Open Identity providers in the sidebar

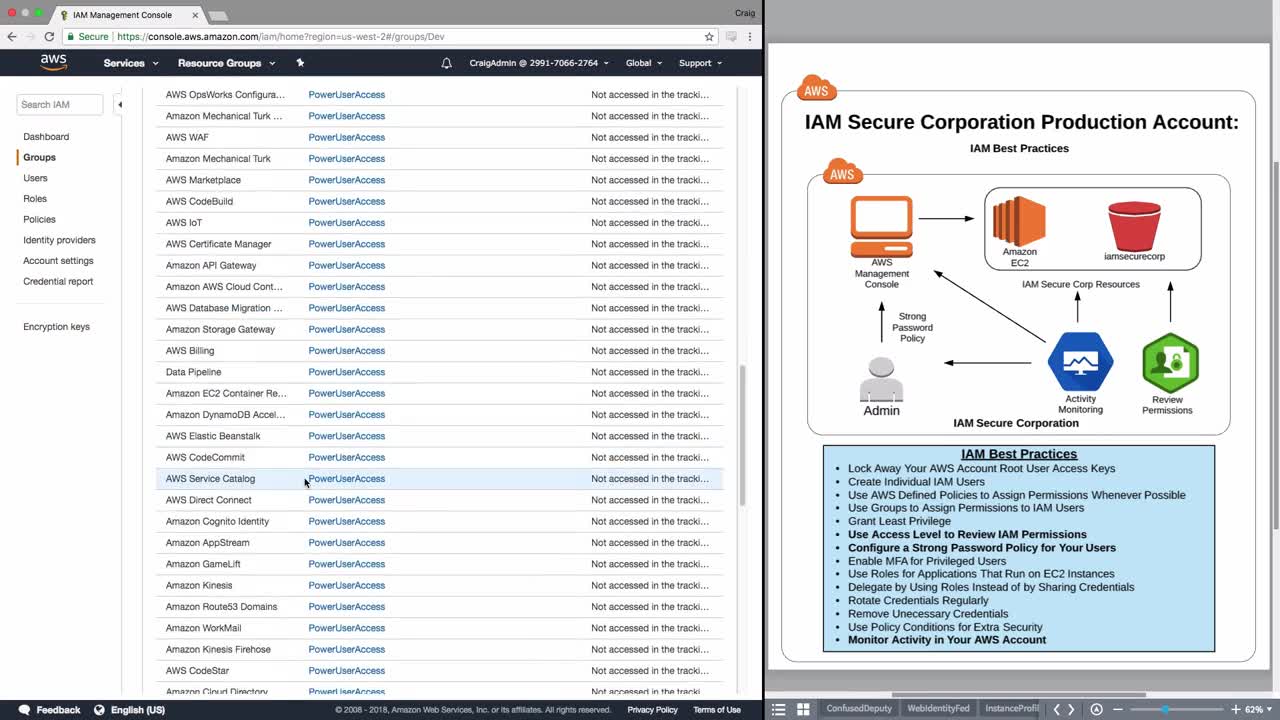[x=59, y=240]
